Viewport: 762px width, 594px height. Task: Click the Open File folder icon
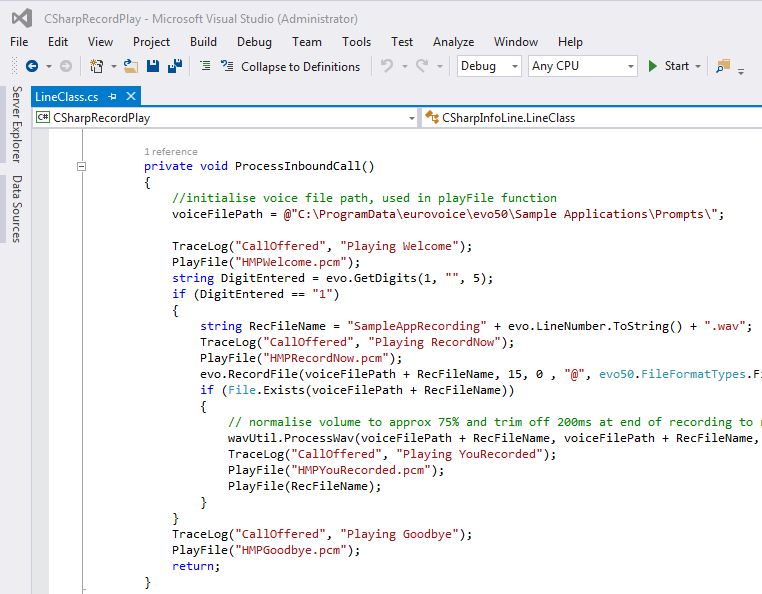pos(130,66)
